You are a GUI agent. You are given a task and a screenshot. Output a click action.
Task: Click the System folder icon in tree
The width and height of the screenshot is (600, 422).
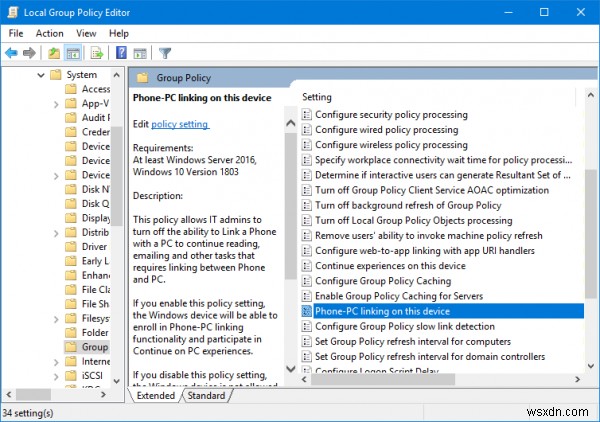(56, 74)
